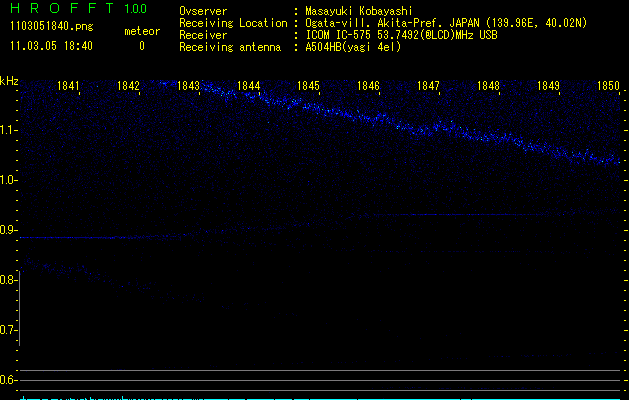This screenshot has height=400, width=629.
Task: Click the meteor count label
Action: (140, 31)
